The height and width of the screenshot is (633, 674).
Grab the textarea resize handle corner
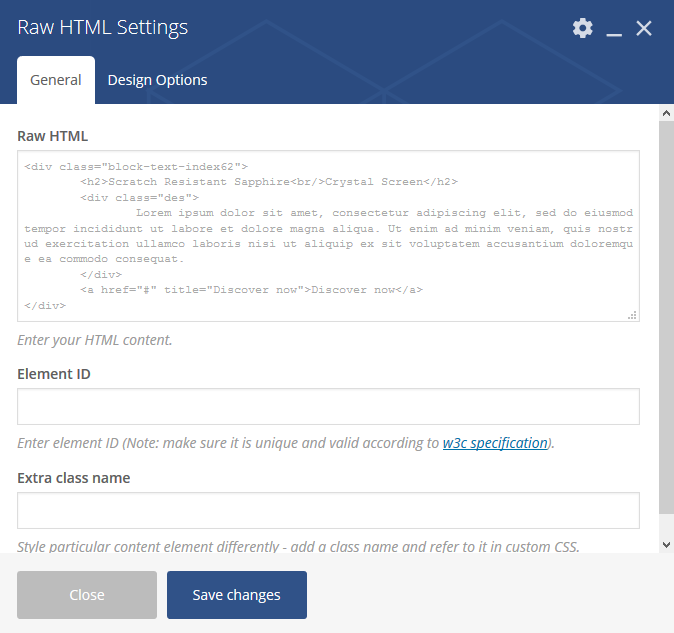[632, 315]
